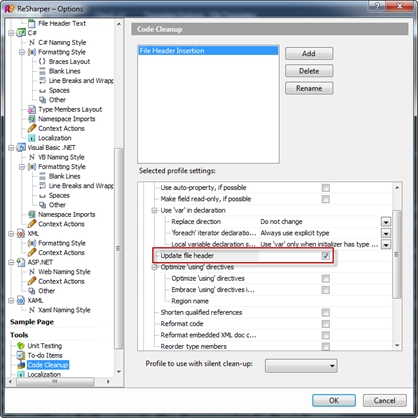
Task: Select Code Cleanup in the Tools tree
Action: tap(48, 365)
